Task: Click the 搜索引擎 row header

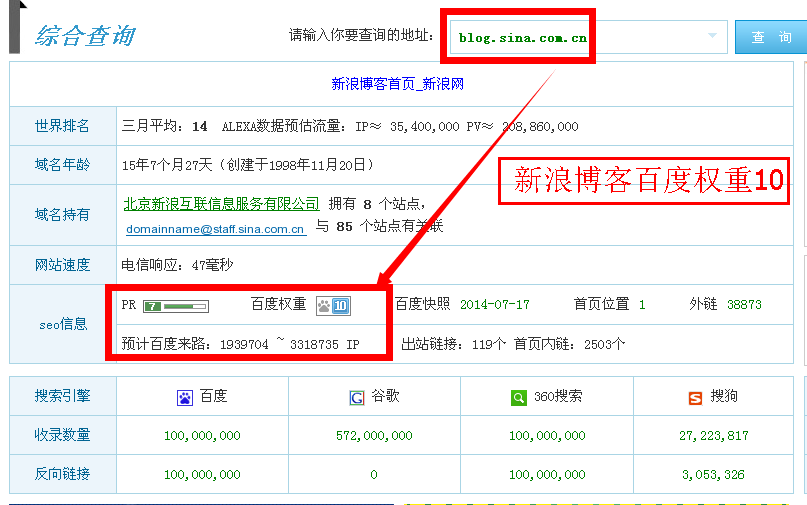Action: coord(62,396)
